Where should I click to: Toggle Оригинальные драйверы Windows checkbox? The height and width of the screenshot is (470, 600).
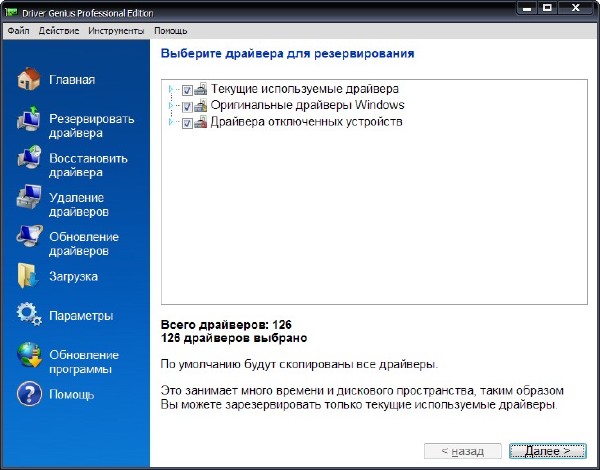pyautogui.click(x=187, y=106)
